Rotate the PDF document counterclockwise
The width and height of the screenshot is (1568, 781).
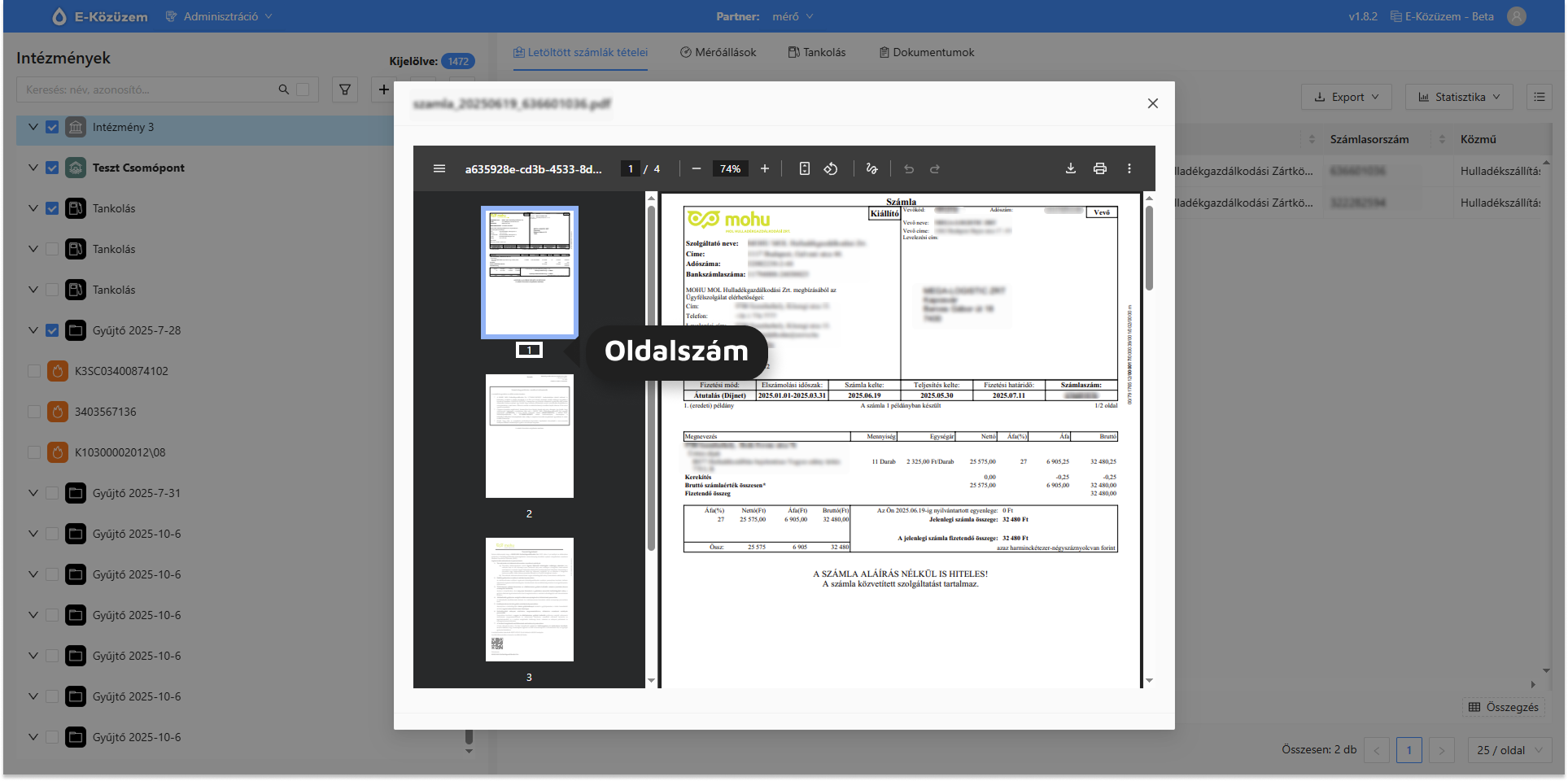(831, 168)
